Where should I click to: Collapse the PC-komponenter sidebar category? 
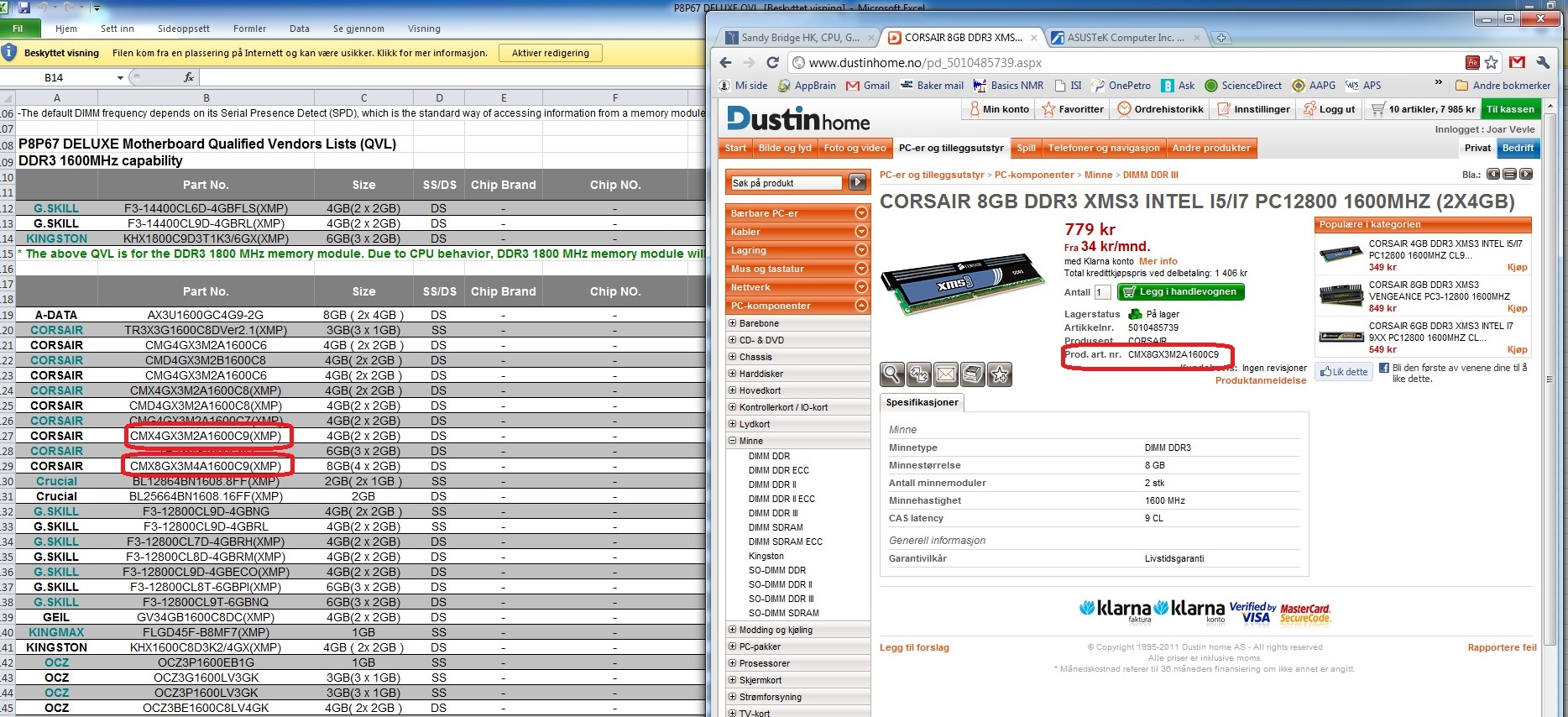click(x=861, y=306)
